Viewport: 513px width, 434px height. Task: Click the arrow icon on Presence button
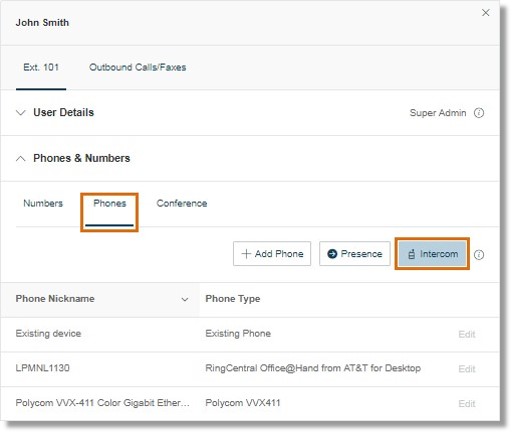click(x=332, y=254)
